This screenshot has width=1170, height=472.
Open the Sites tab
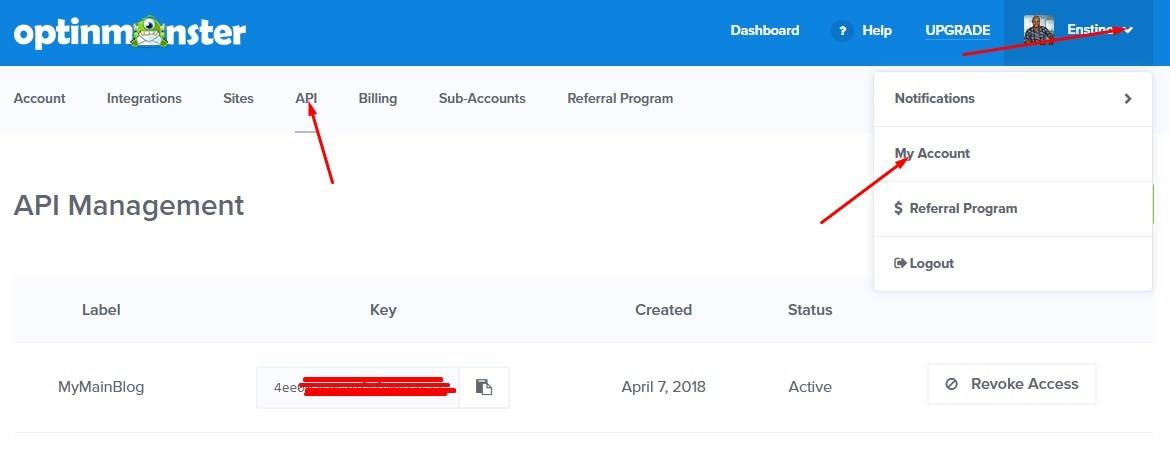(x=238, y=98)
